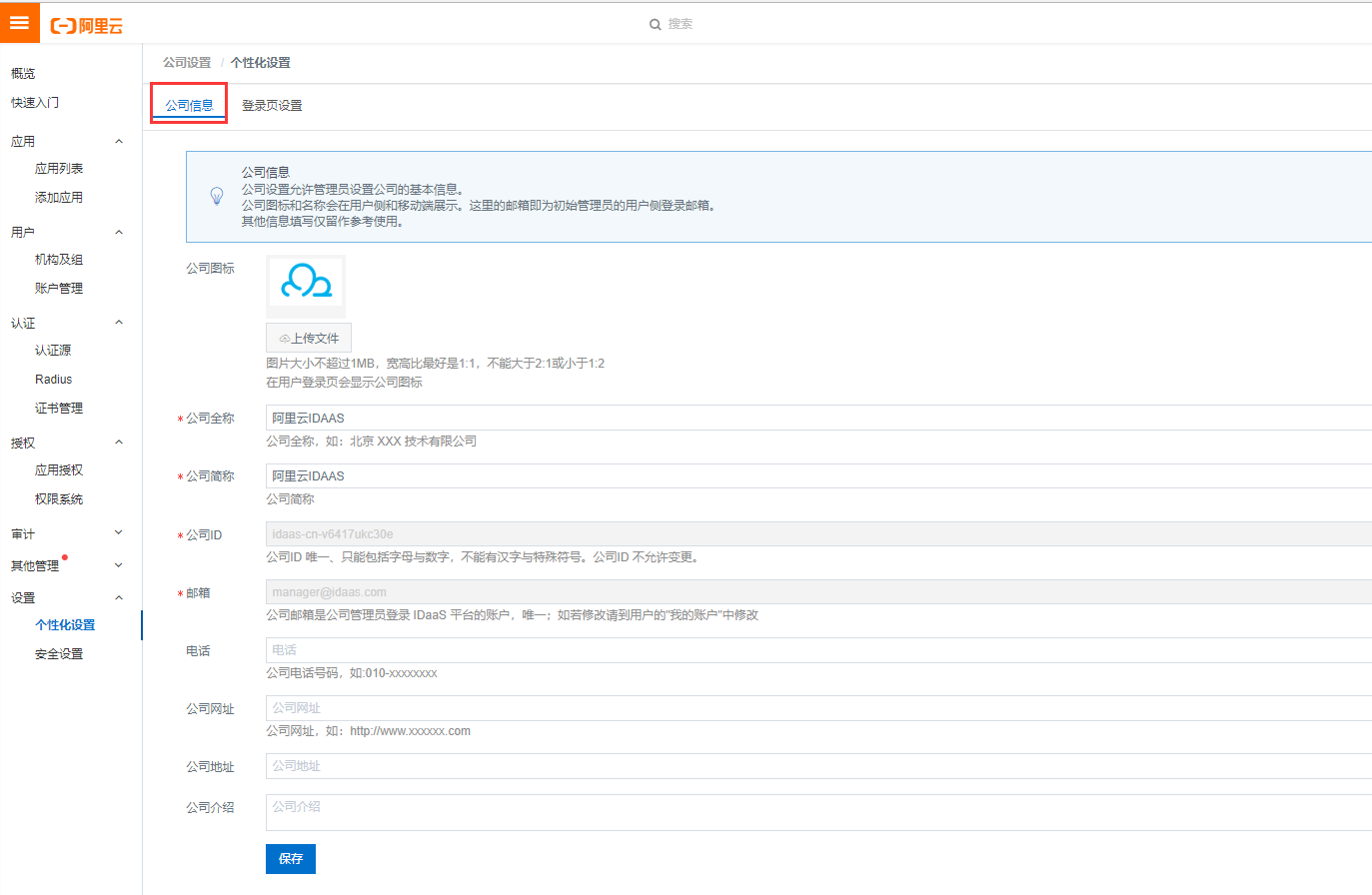Click the hint '公司网址，如：http://www.xxxxxx.com'
The height and width of the screenshot is (895, 1372).
pos(368,730)
